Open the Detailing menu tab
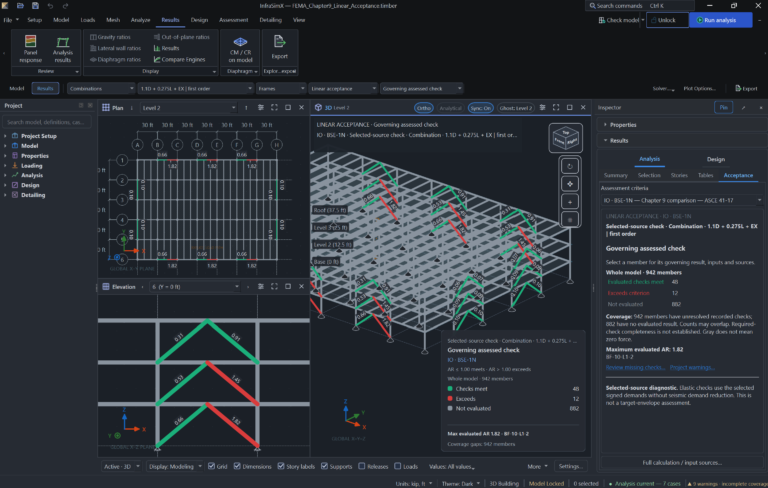 click(x=270, y=20)
